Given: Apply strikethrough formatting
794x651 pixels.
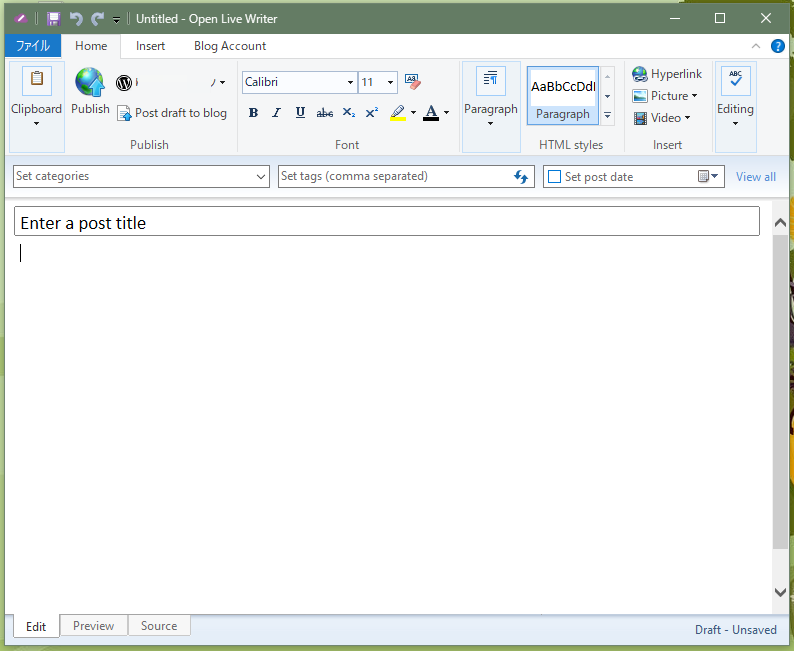Looking at the screenshot, I should [x=324, y=113].
